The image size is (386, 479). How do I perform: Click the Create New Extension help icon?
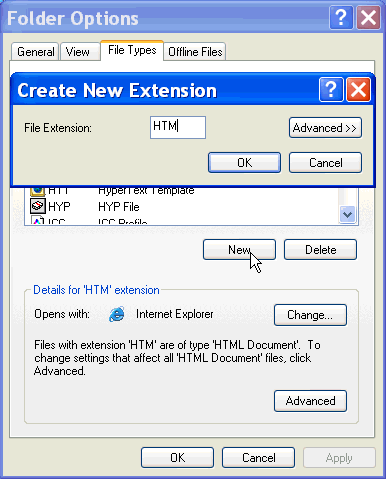tap(331, 89)
